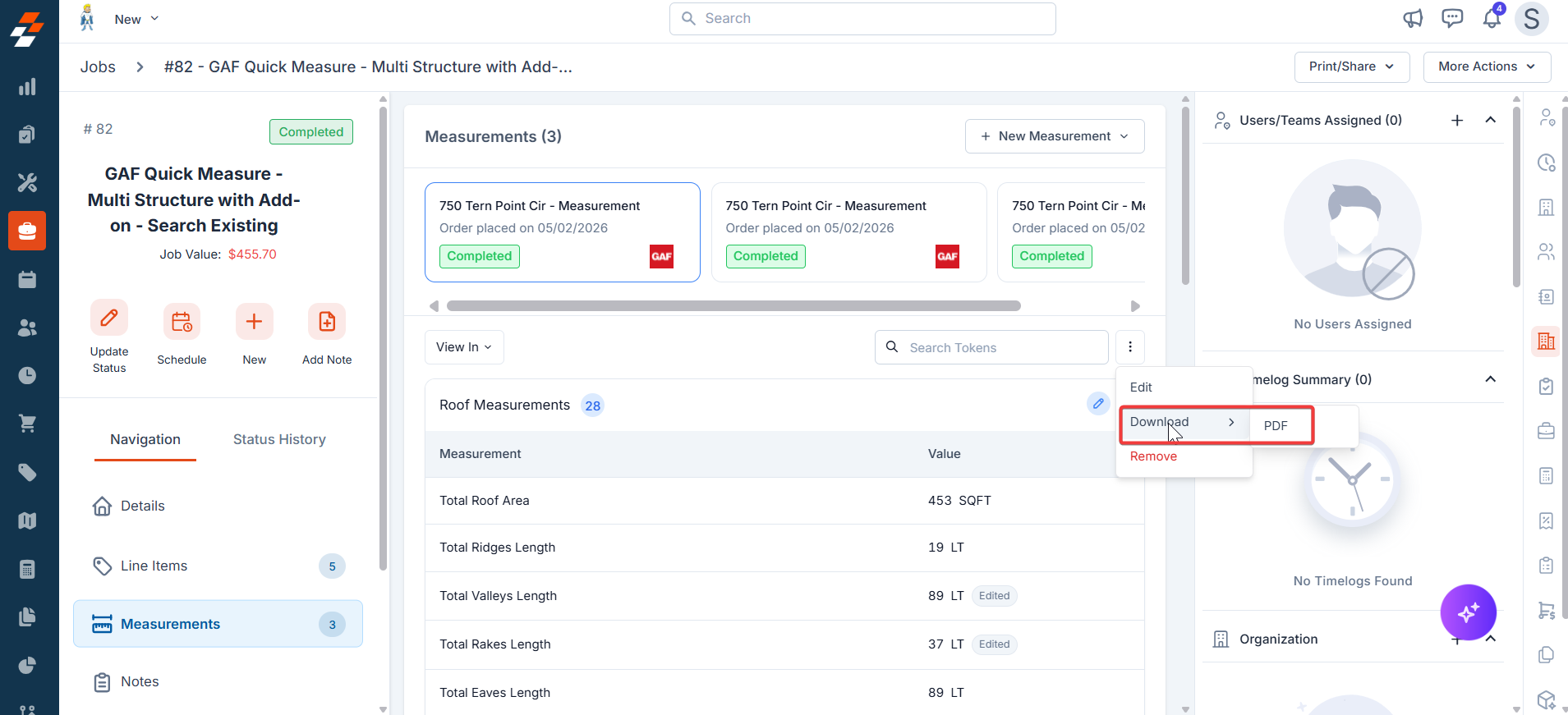Screen dimensions: 1568x715
Task: Open the pie chart reports sidebar icon
Action: pyautogui.click(x=27, y=665)
